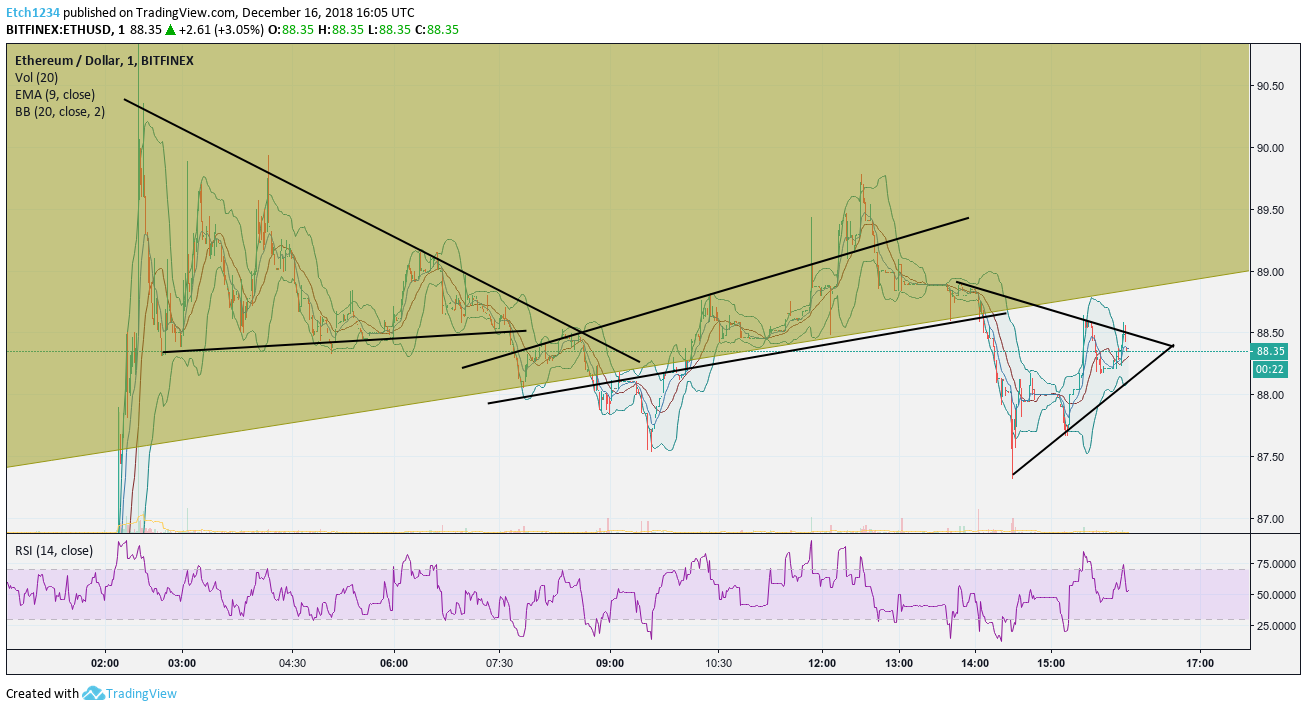Click the +2.61 (+3.05%) price change text
Viewport: 1307px width, 711px height.
click(x=222, y=30)
